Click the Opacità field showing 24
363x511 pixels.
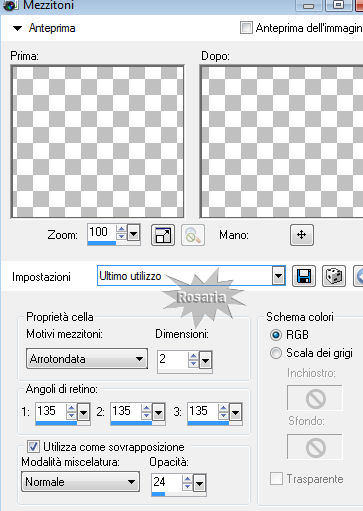click(x=167, y=482)
